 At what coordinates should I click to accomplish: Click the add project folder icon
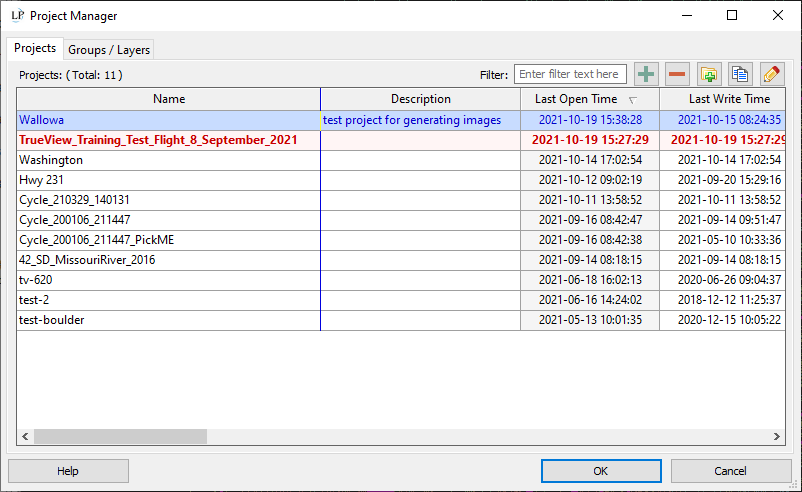(709, 75)
